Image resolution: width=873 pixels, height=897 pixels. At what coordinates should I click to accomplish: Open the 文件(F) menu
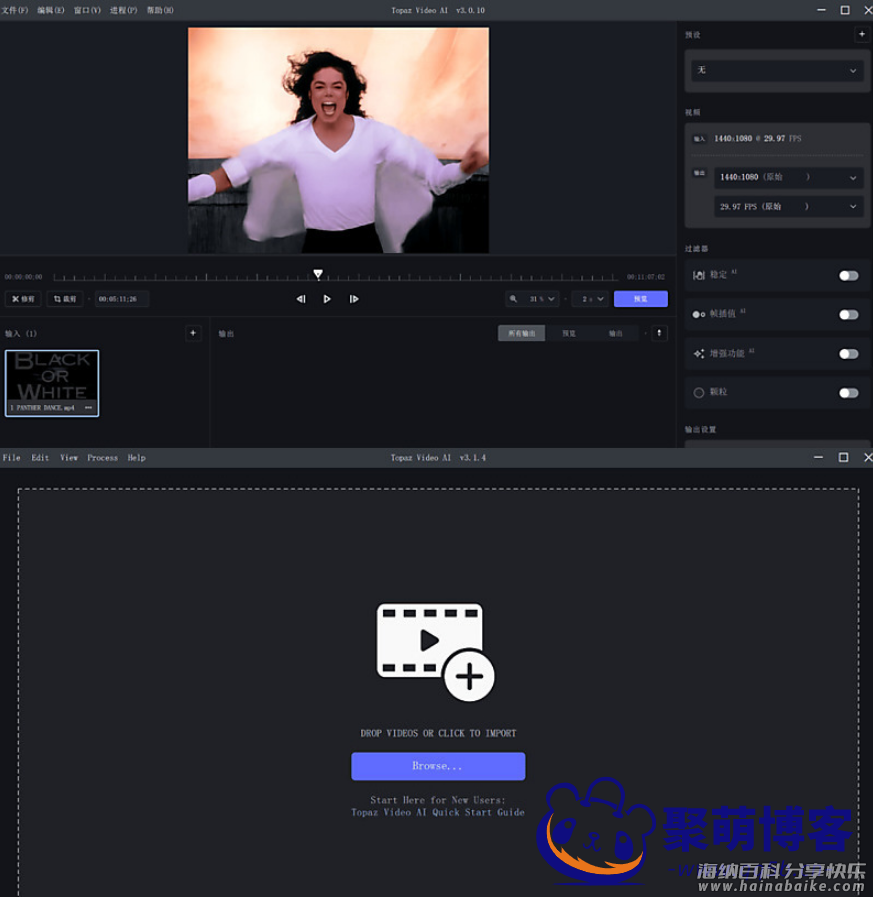click(14, 10)
